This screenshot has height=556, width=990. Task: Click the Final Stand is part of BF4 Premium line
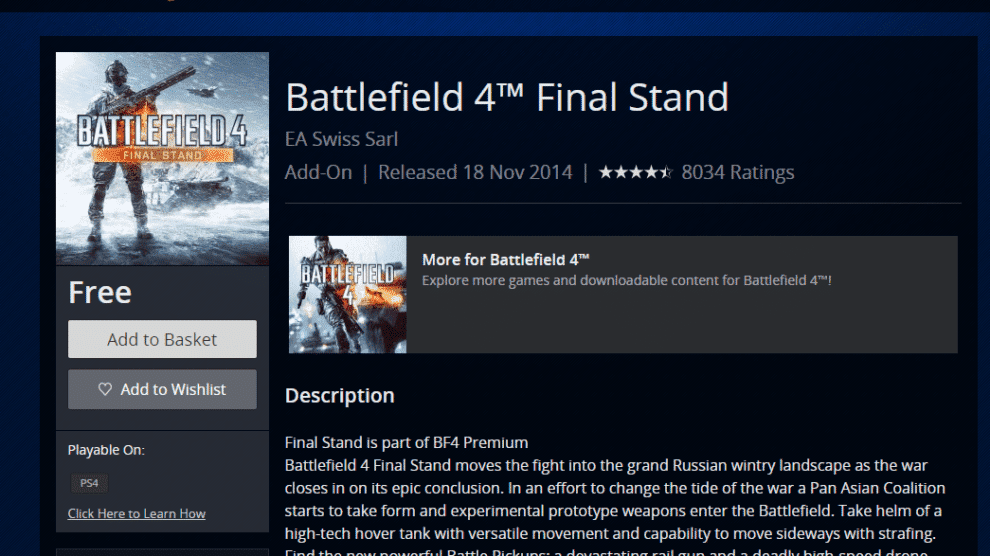[x=406, y=442]
